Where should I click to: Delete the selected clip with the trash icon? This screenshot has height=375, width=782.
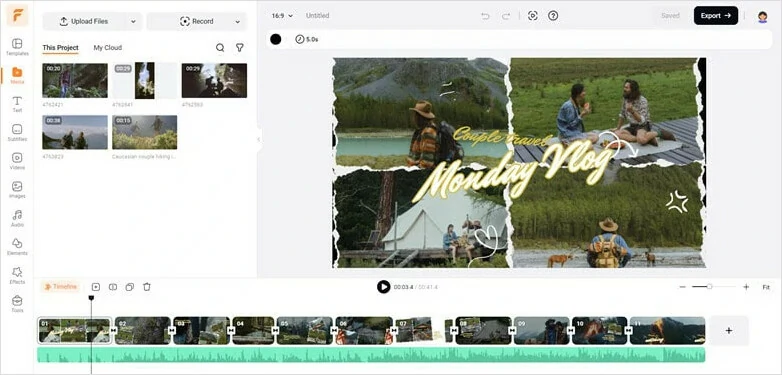147,287
